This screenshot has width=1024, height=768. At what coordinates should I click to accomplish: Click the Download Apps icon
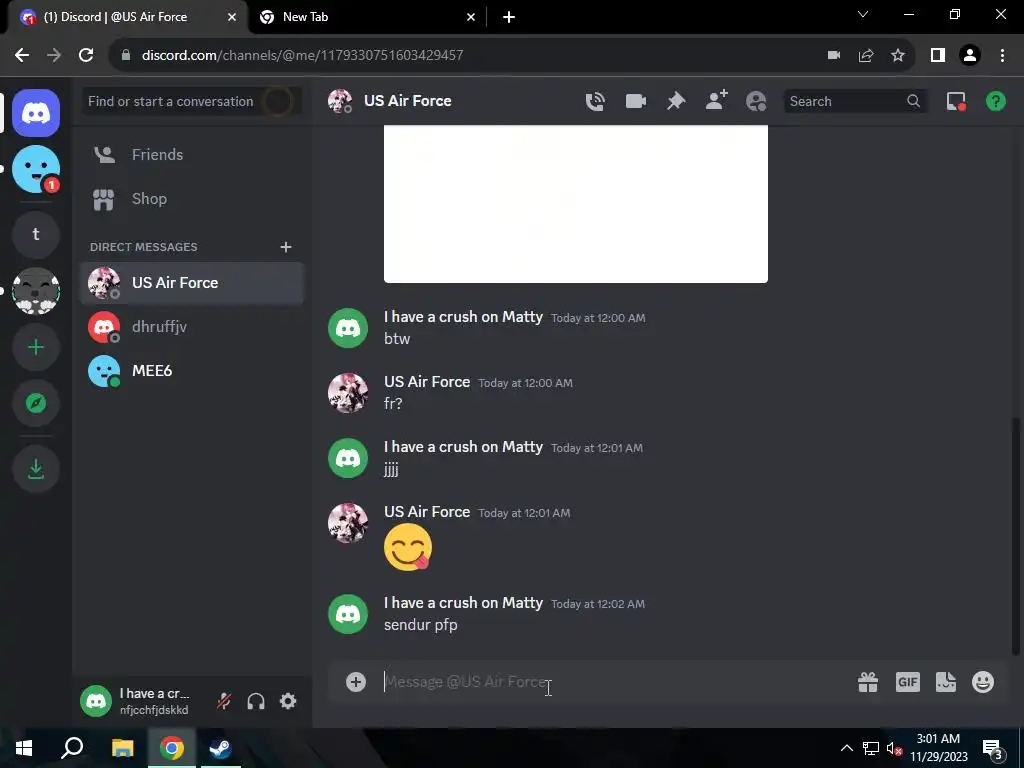[x=36, y=468]
